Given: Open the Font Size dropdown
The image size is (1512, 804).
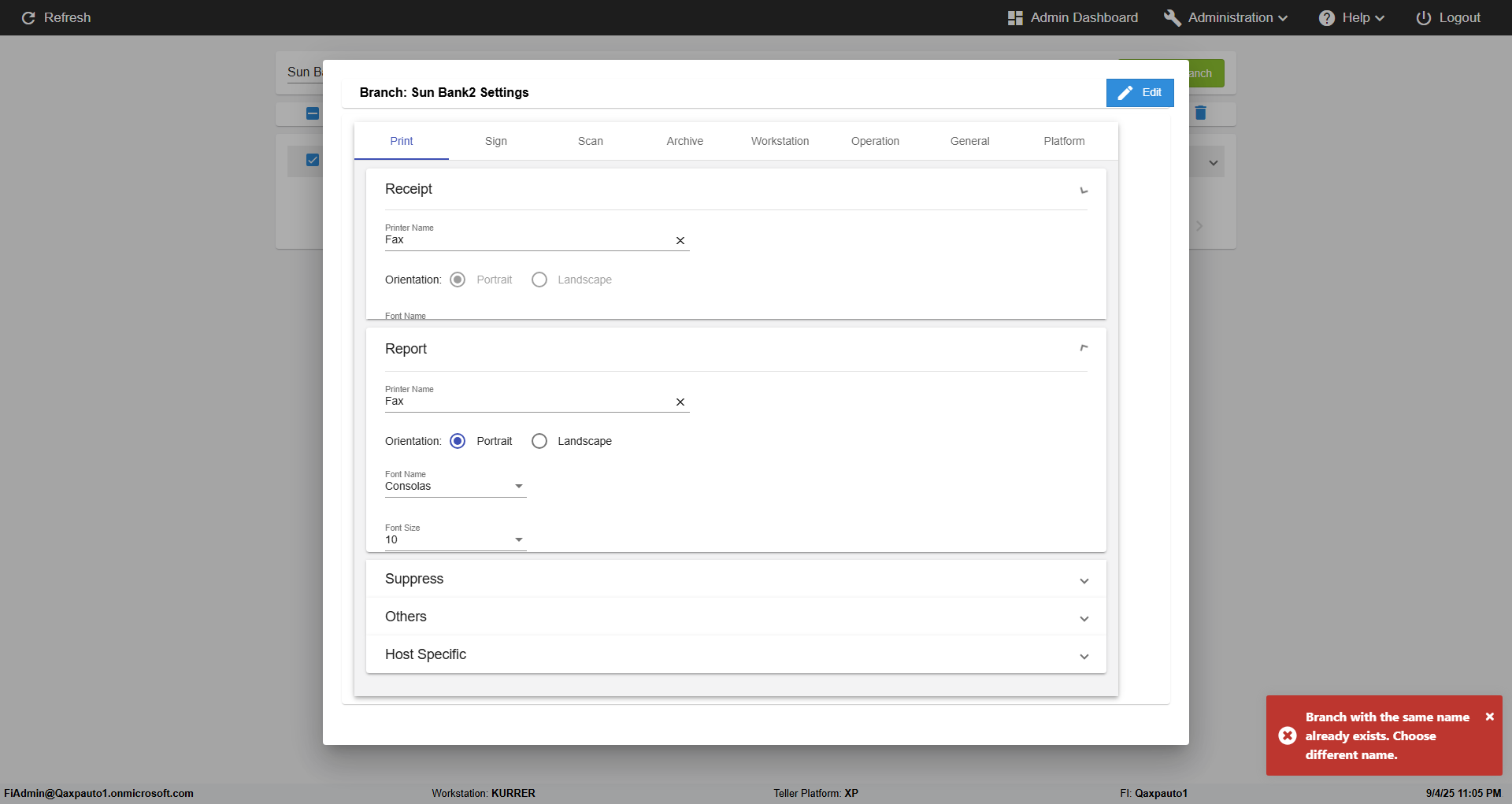Looking at the screenshot, I should (x=455, y=540).
